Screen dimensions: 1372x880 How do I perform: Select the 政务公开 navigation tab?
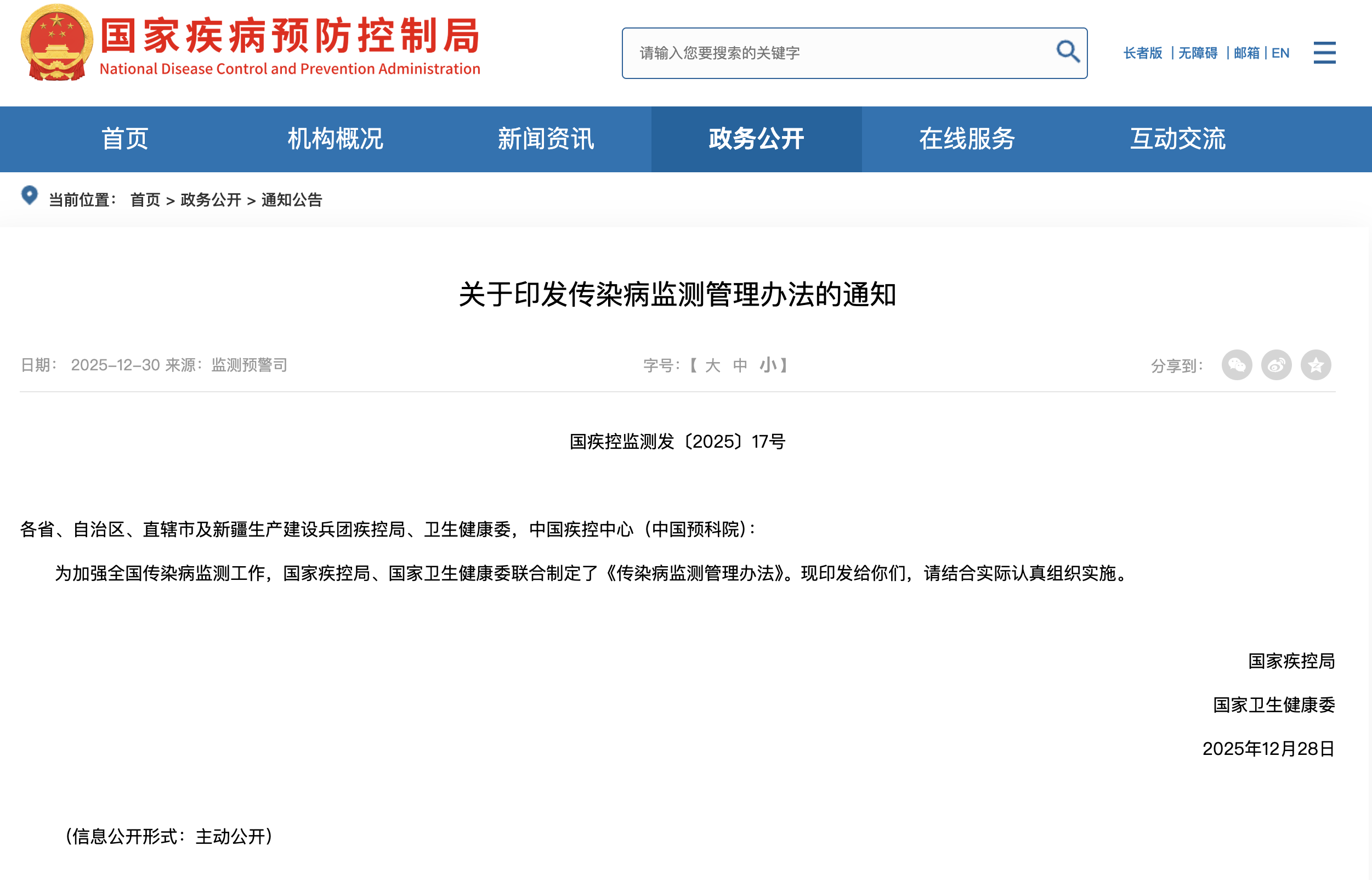click(756, 139)
